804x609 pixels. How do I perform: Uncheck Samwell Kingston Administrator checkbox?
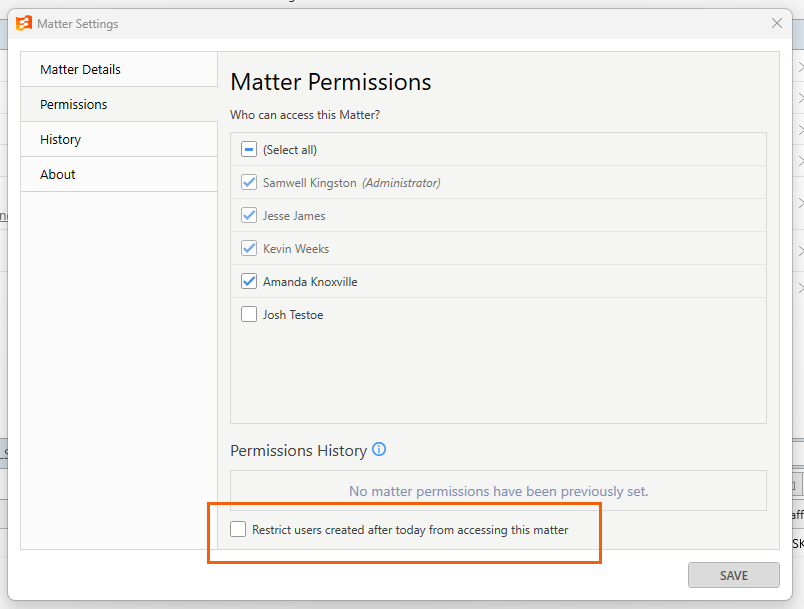[x=249, y=182]
